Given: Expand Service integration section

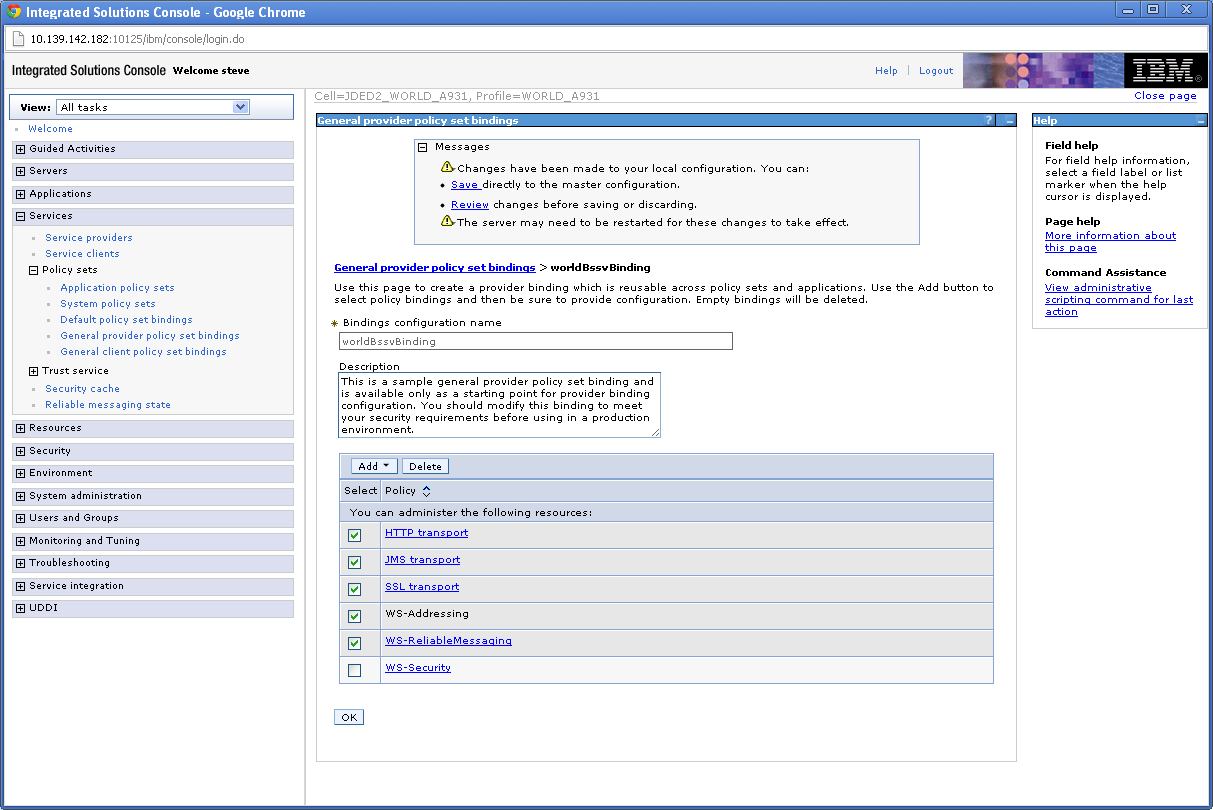Looking at the screenshot, I should pos(20,586).
